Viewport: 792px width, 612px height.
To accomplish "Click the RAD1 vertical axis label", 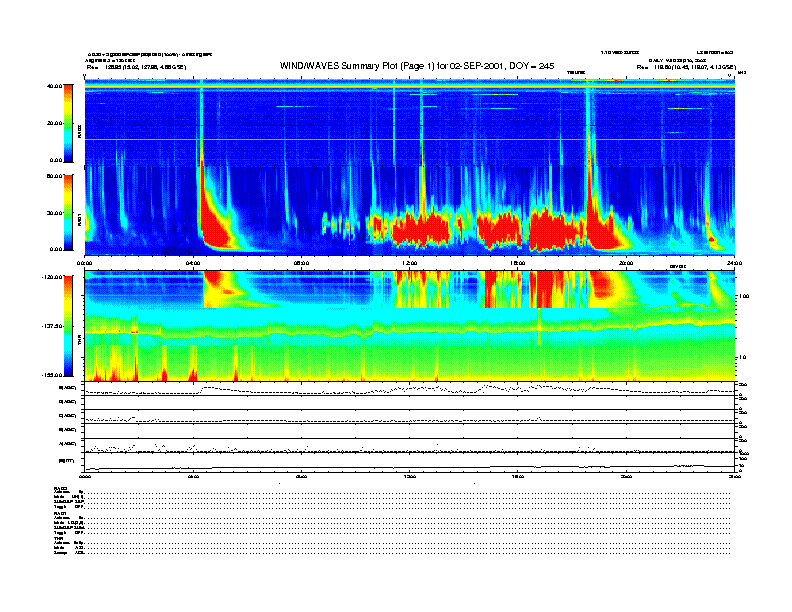I will click(x=79, y=219).
